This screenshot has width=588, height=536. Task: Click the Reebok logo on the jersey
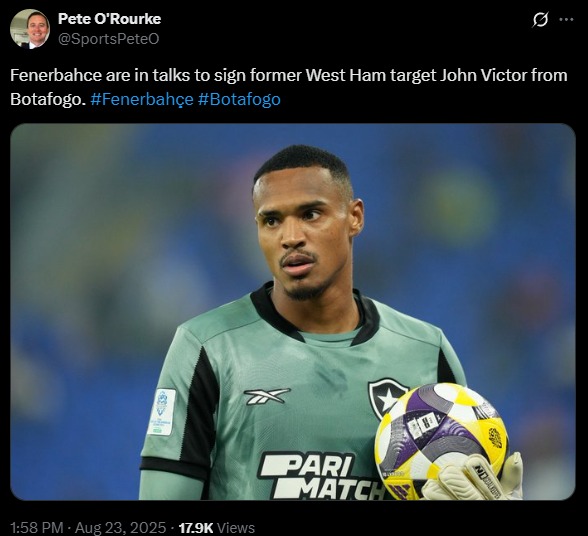click(267, 396)
